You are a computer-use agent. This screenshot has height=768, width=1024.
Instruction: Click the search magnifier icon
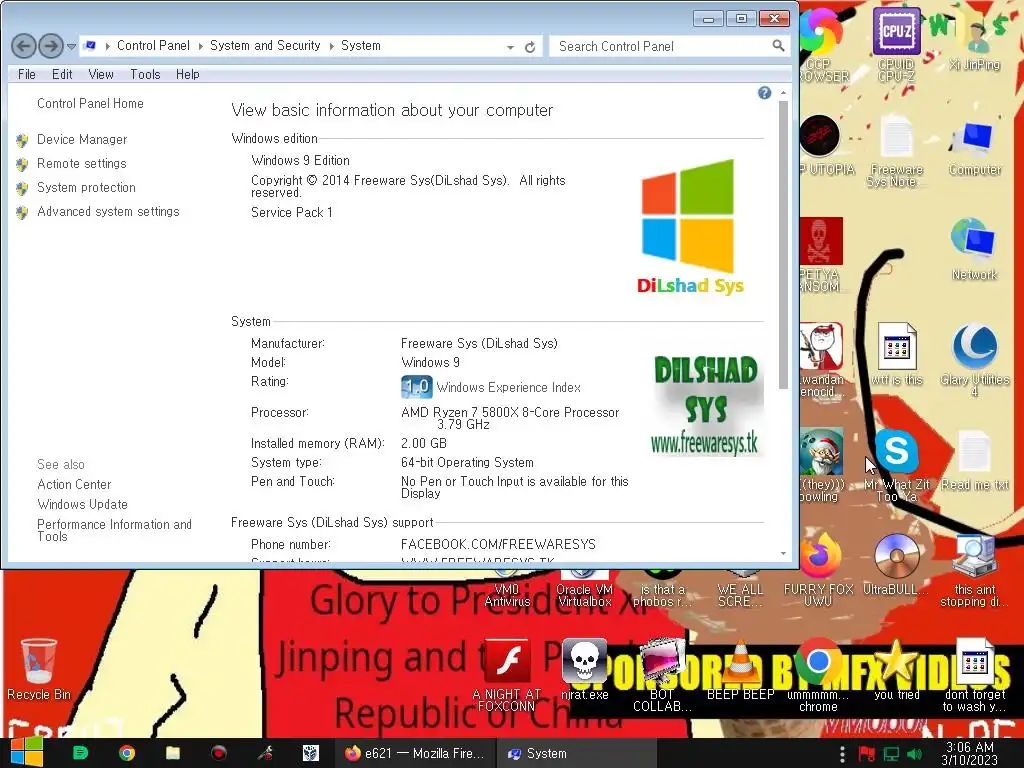click(778, 46)
